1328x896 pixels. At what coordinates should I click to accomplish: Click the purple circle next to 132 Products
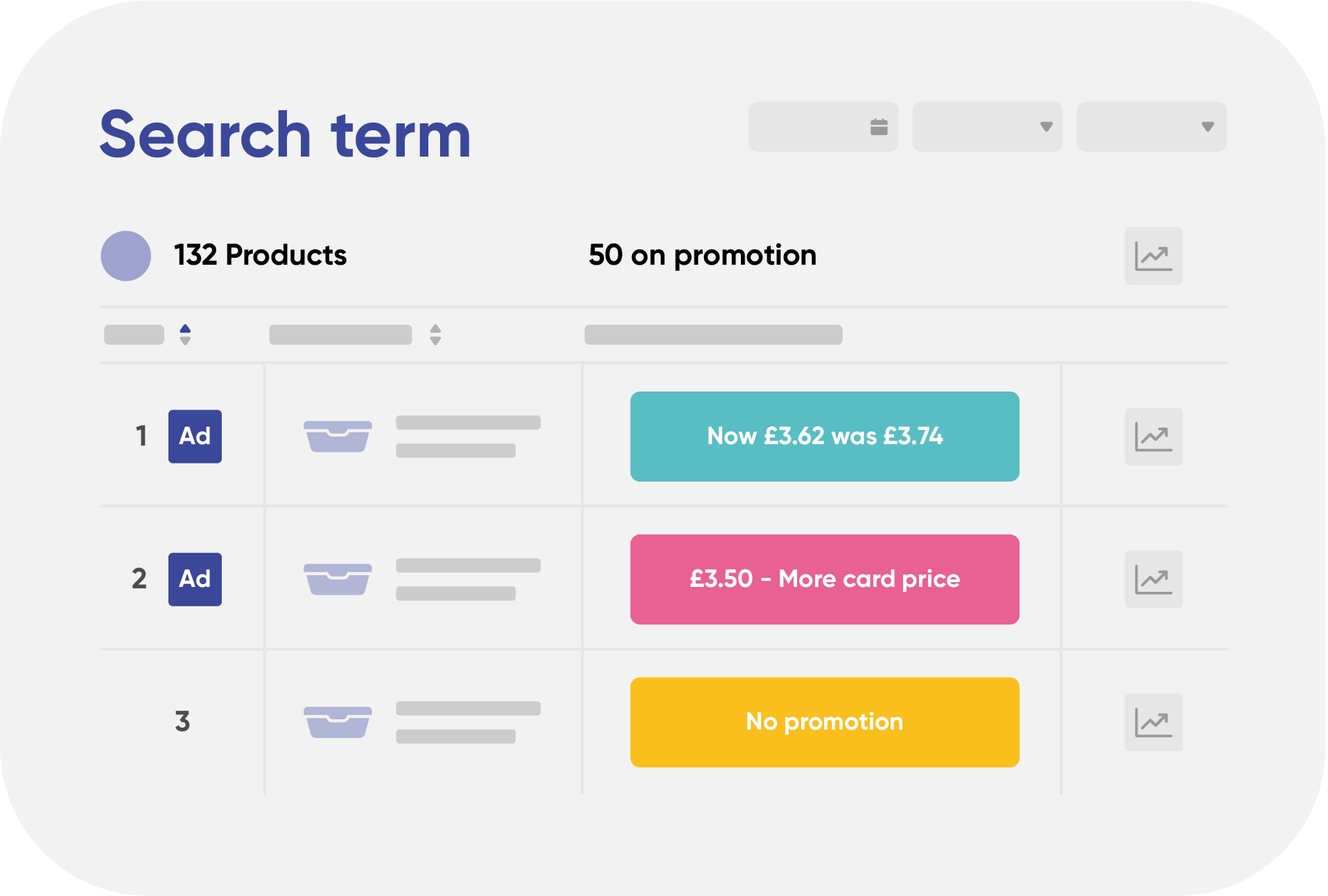click(125, 256)
